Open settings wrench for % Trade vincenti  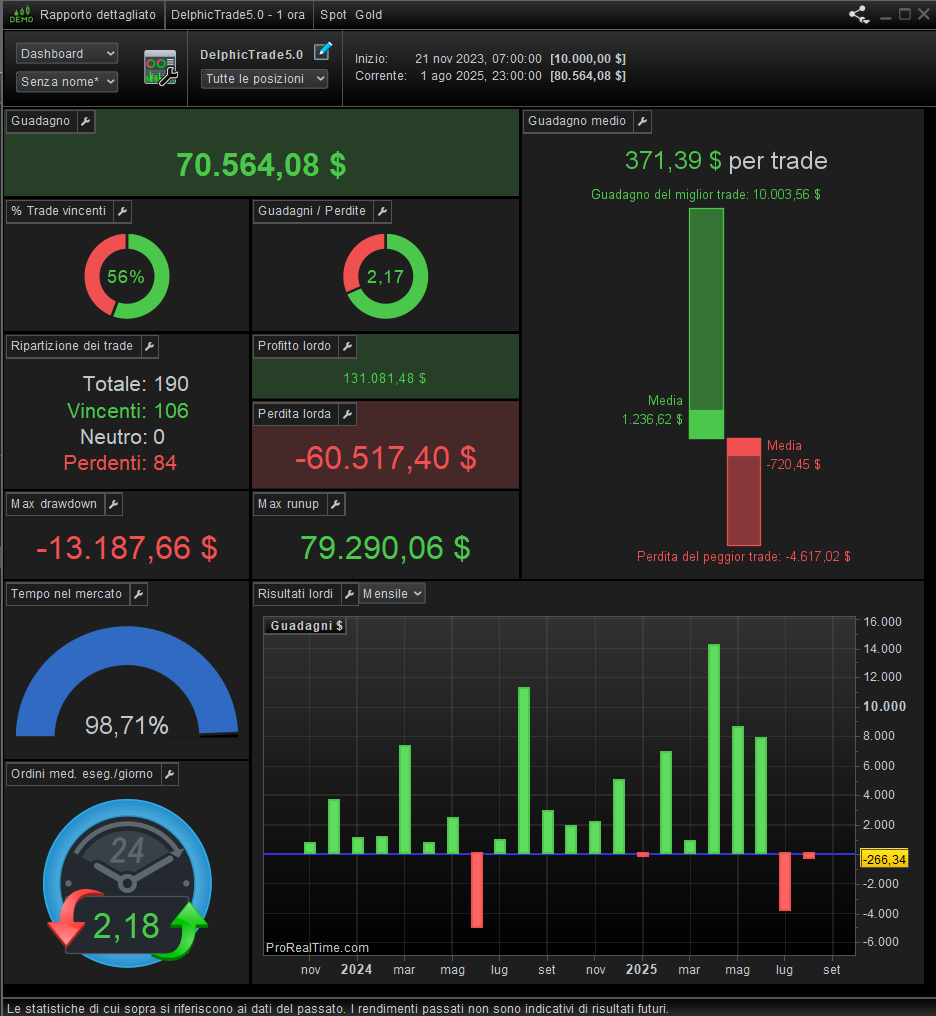point(122,211)
